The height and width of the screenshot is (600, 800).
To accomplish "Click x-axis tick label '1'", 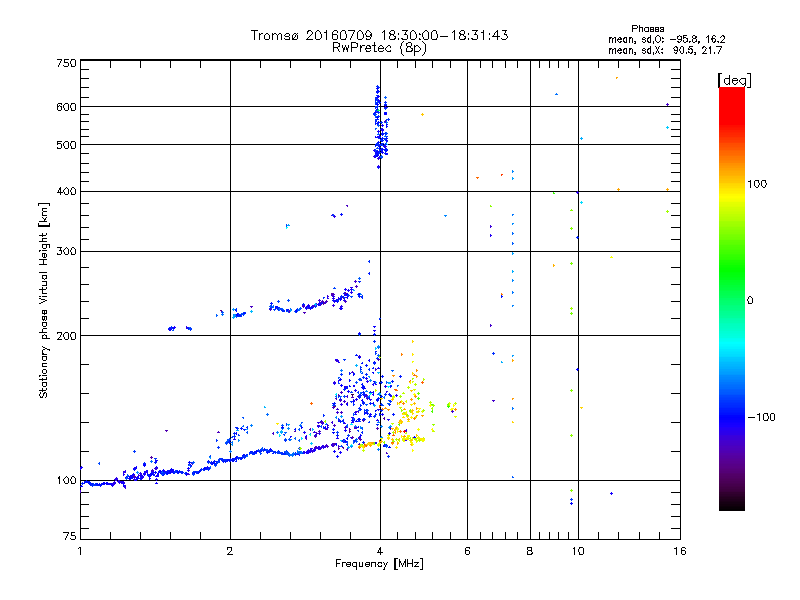I will click(80, 551).
